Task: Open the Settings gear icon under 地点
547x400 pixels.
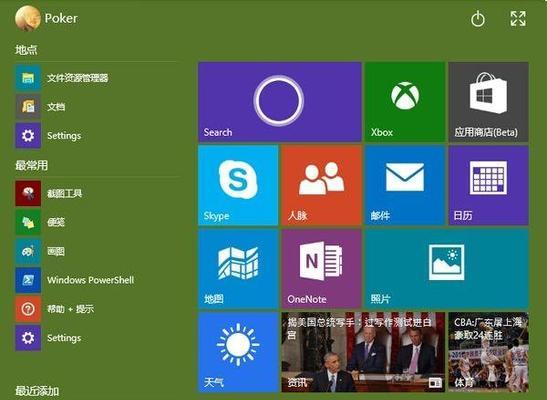Action: point(28,135)
